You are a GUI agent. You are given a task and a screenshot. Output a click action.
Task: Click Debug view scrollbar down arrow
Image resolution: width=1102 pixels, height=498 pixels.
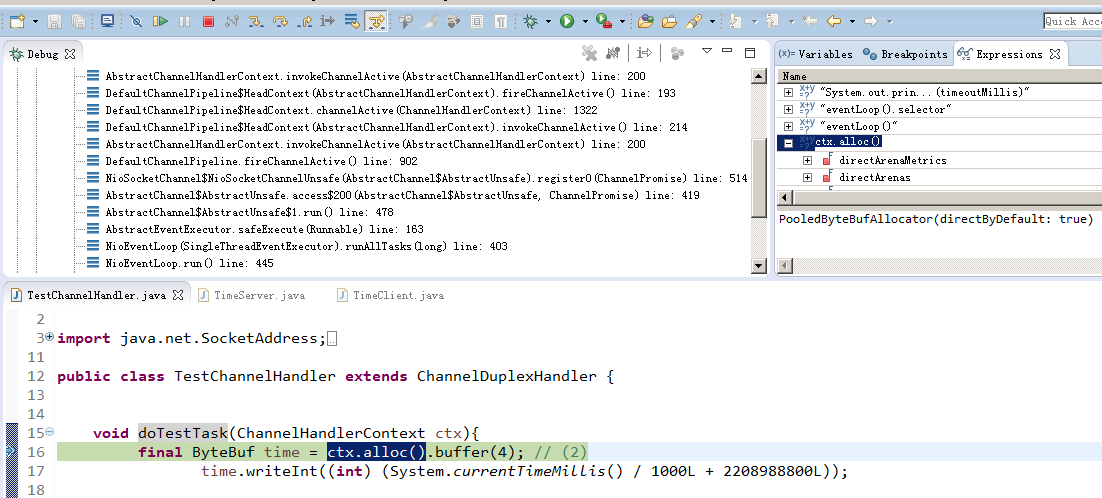pyautogui.click(x=758, y=266)
